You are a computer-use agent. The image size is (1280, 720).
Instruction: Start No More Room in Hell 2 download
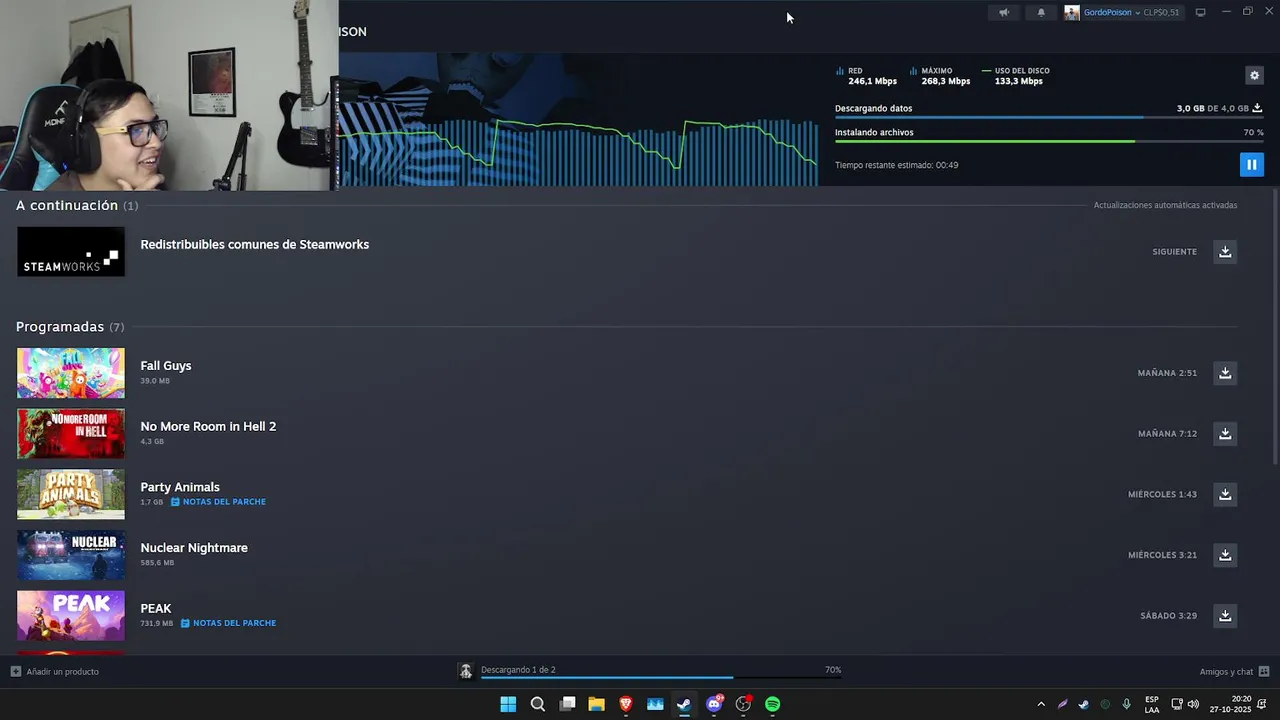(1225, 433)
